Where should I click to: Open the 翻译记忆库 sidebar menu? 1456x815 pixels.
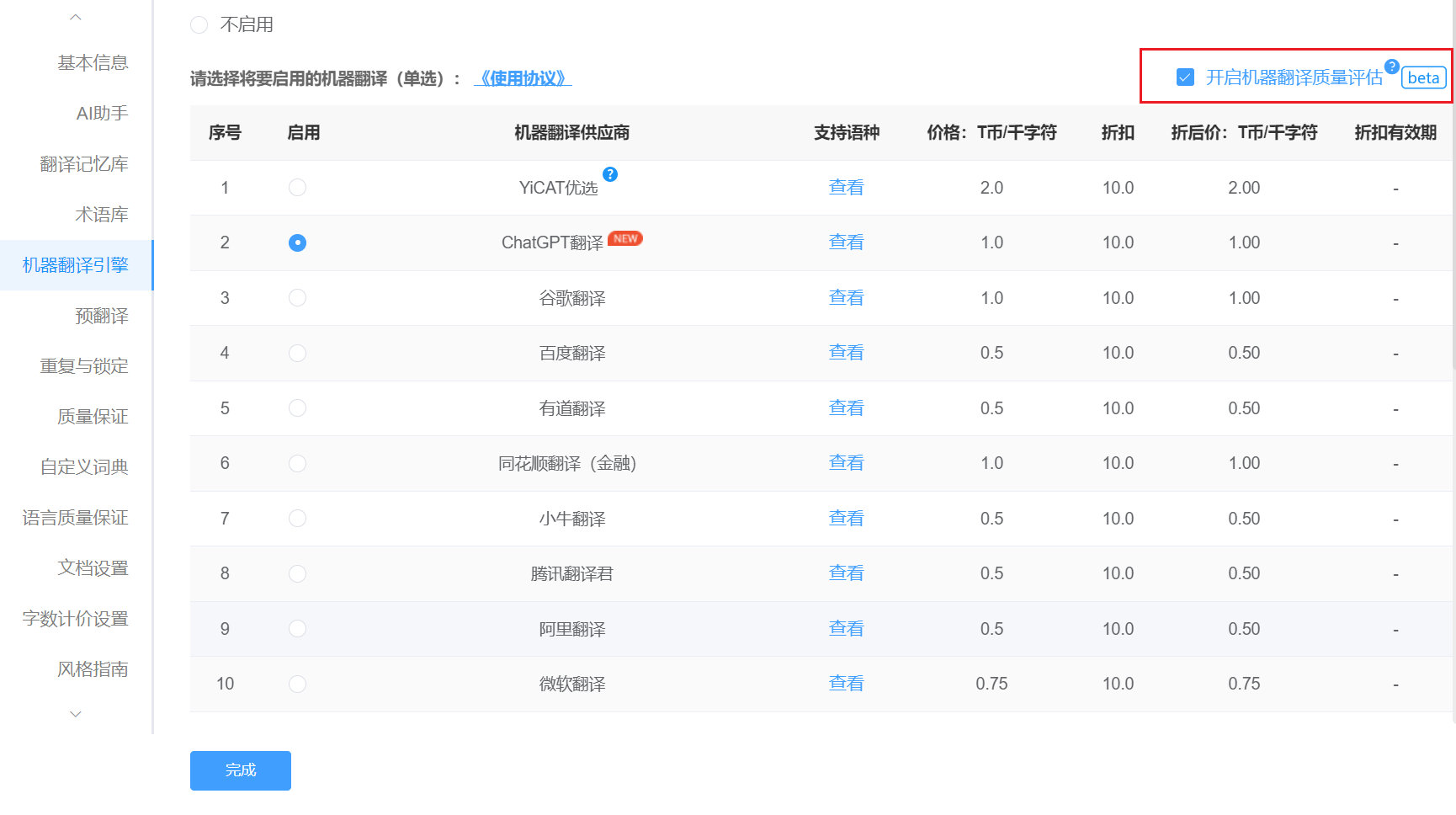point(84,164)
